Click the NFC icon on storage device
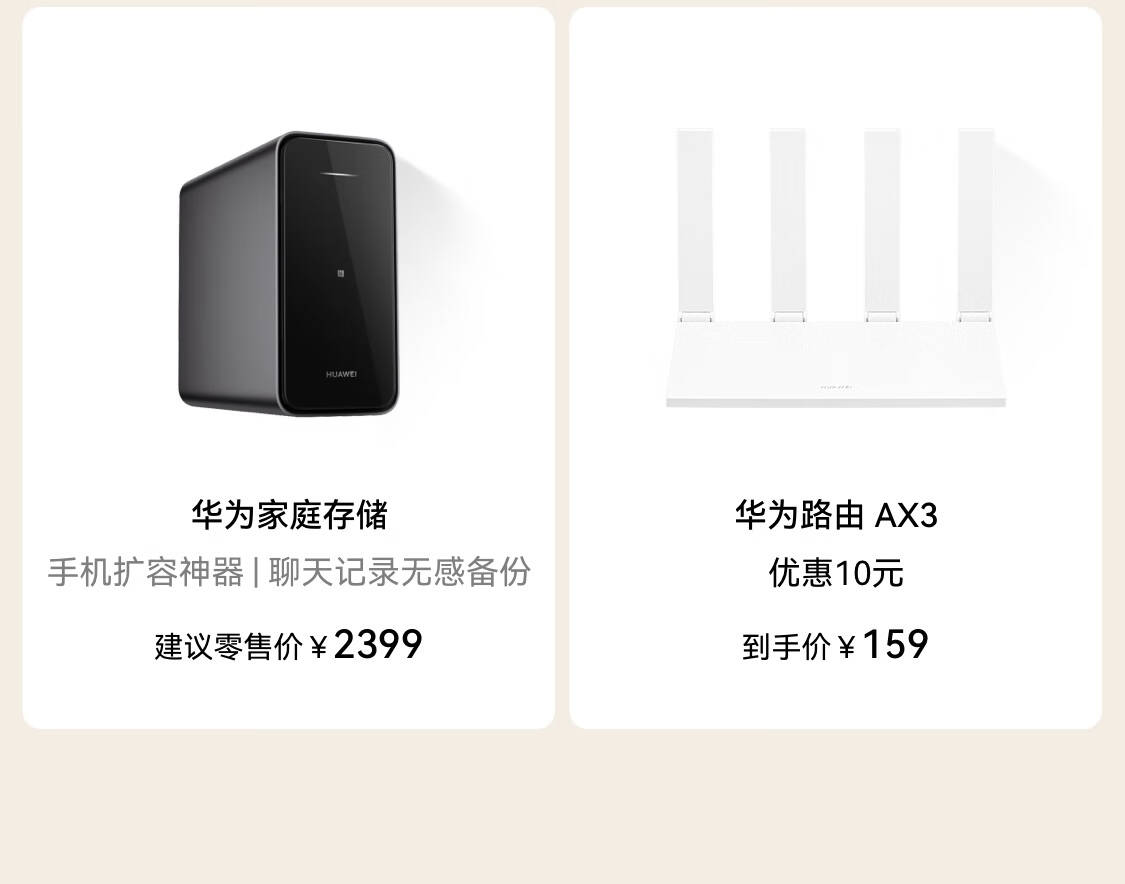The width and height of the screenshot is (1125, 884). click(341, 273)
